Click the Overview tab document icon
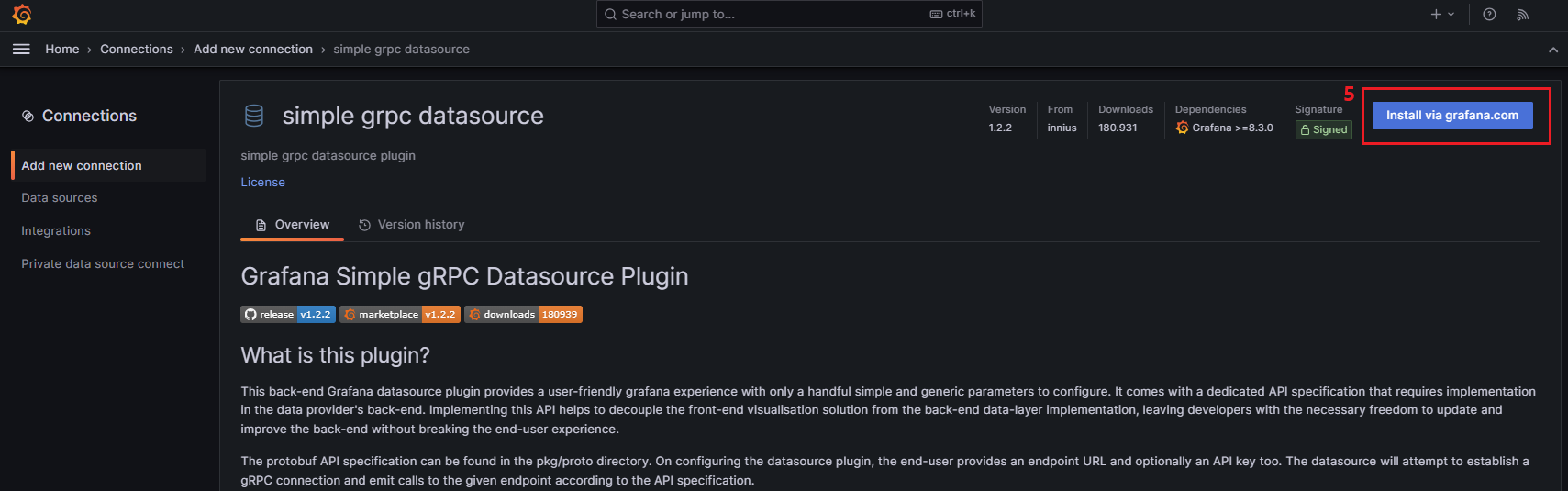This screenshot has height=491, width=1568. (x=261, y=225)
